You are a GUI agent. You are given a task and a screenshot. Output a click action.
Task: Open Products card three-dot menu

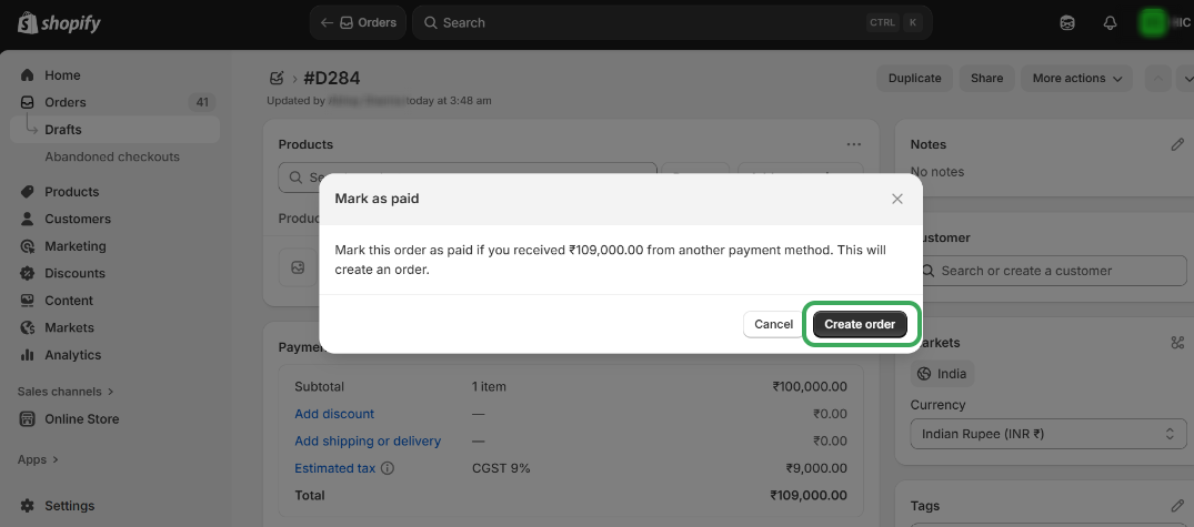coord(853,145)
